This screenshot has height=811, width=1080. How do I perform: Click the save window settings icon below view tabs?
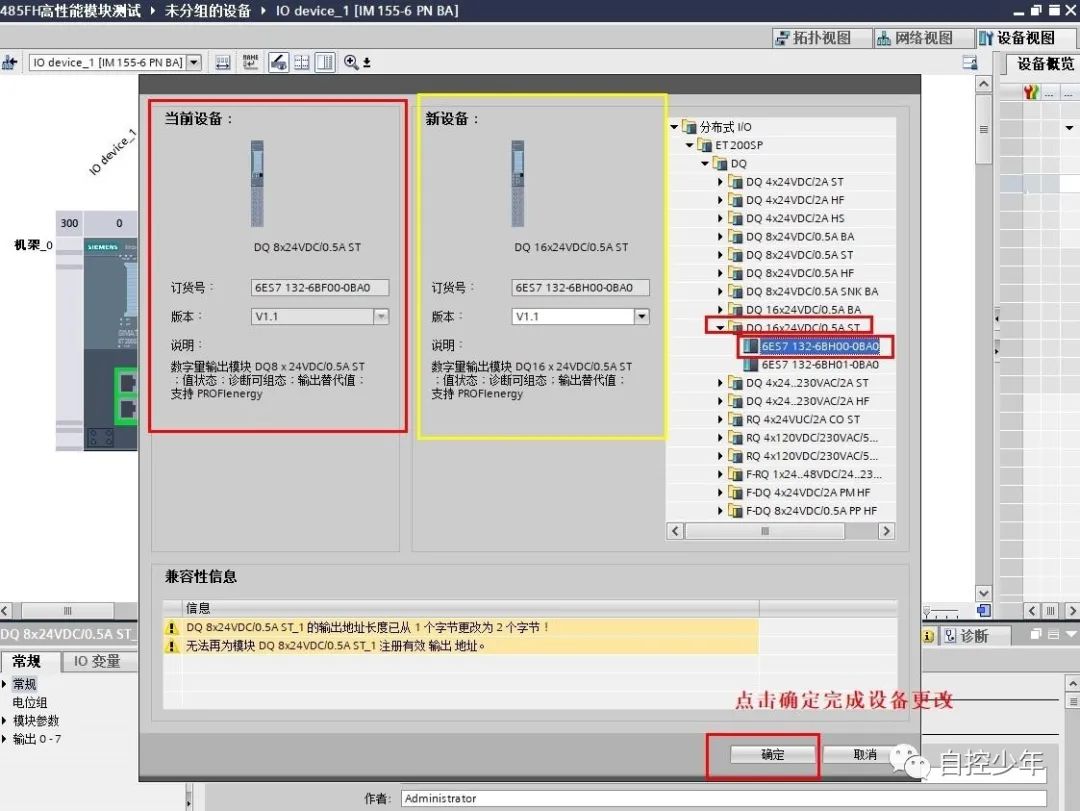point(970,63)
